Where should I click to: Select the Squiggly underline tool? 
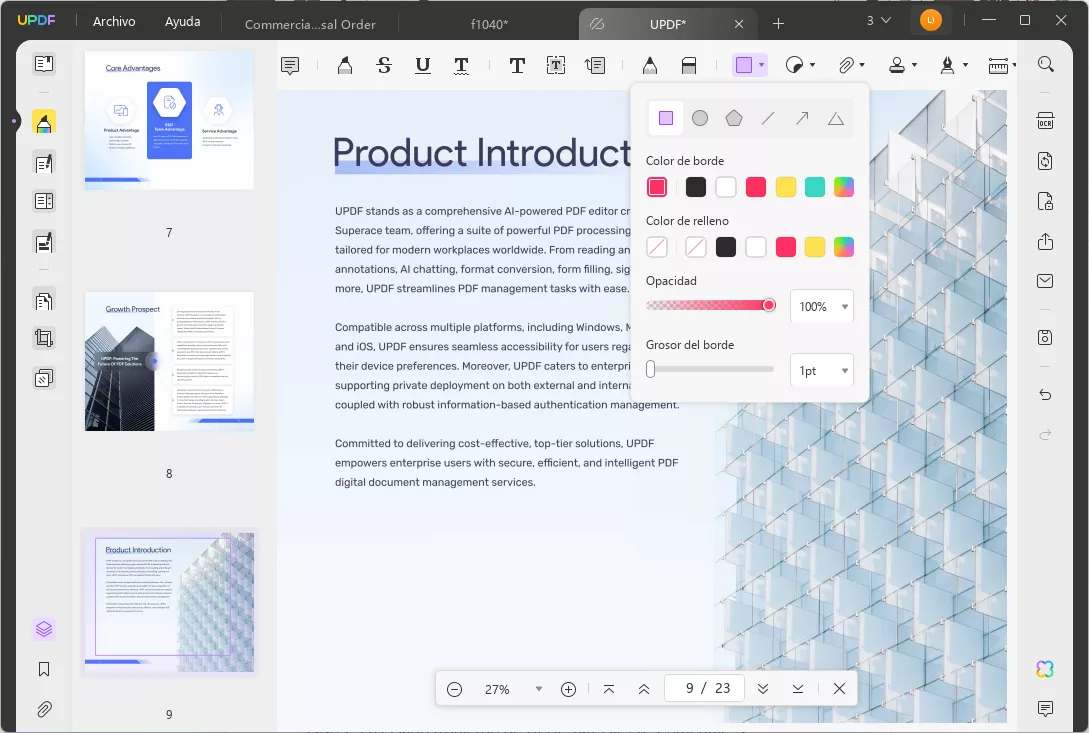point(461,65)
